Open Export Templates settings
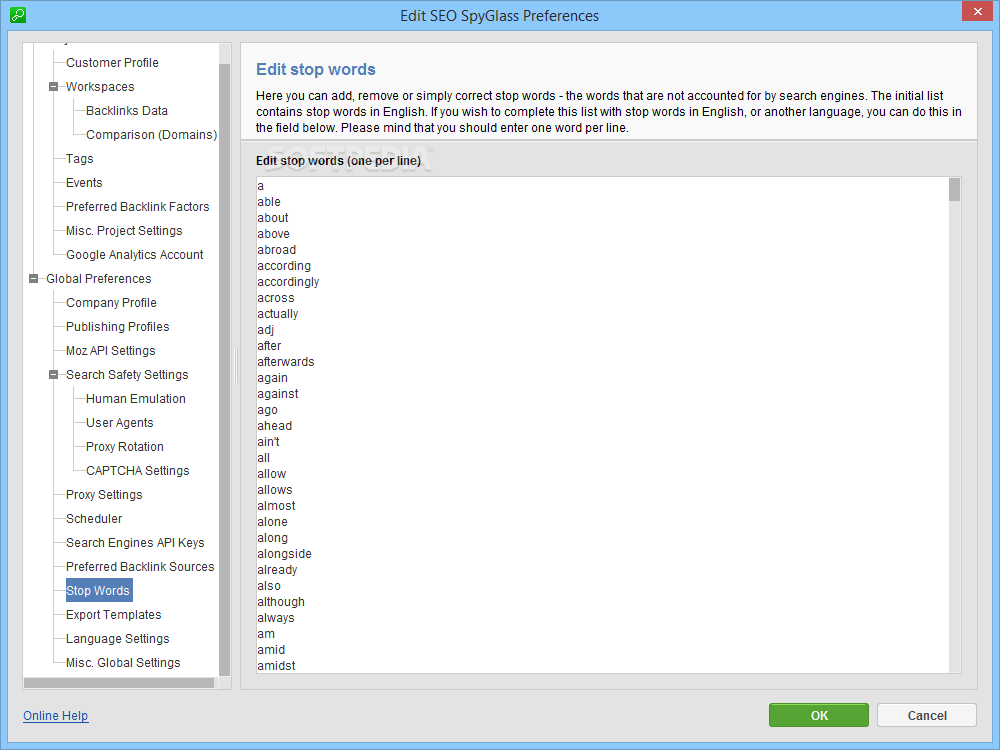1000x750 pixels. [114, 615]
